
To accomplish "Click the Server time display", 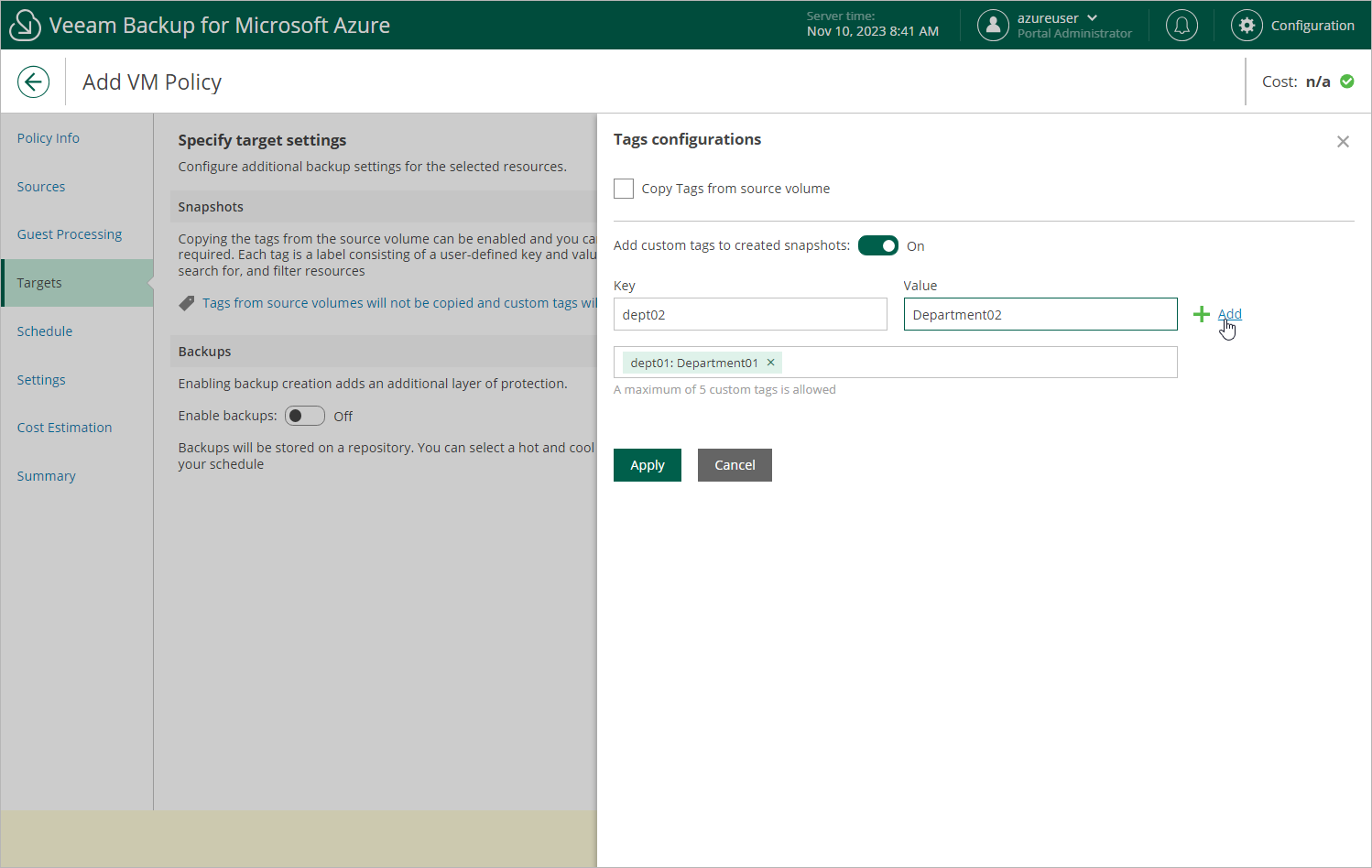I will [x=873, y=25].
